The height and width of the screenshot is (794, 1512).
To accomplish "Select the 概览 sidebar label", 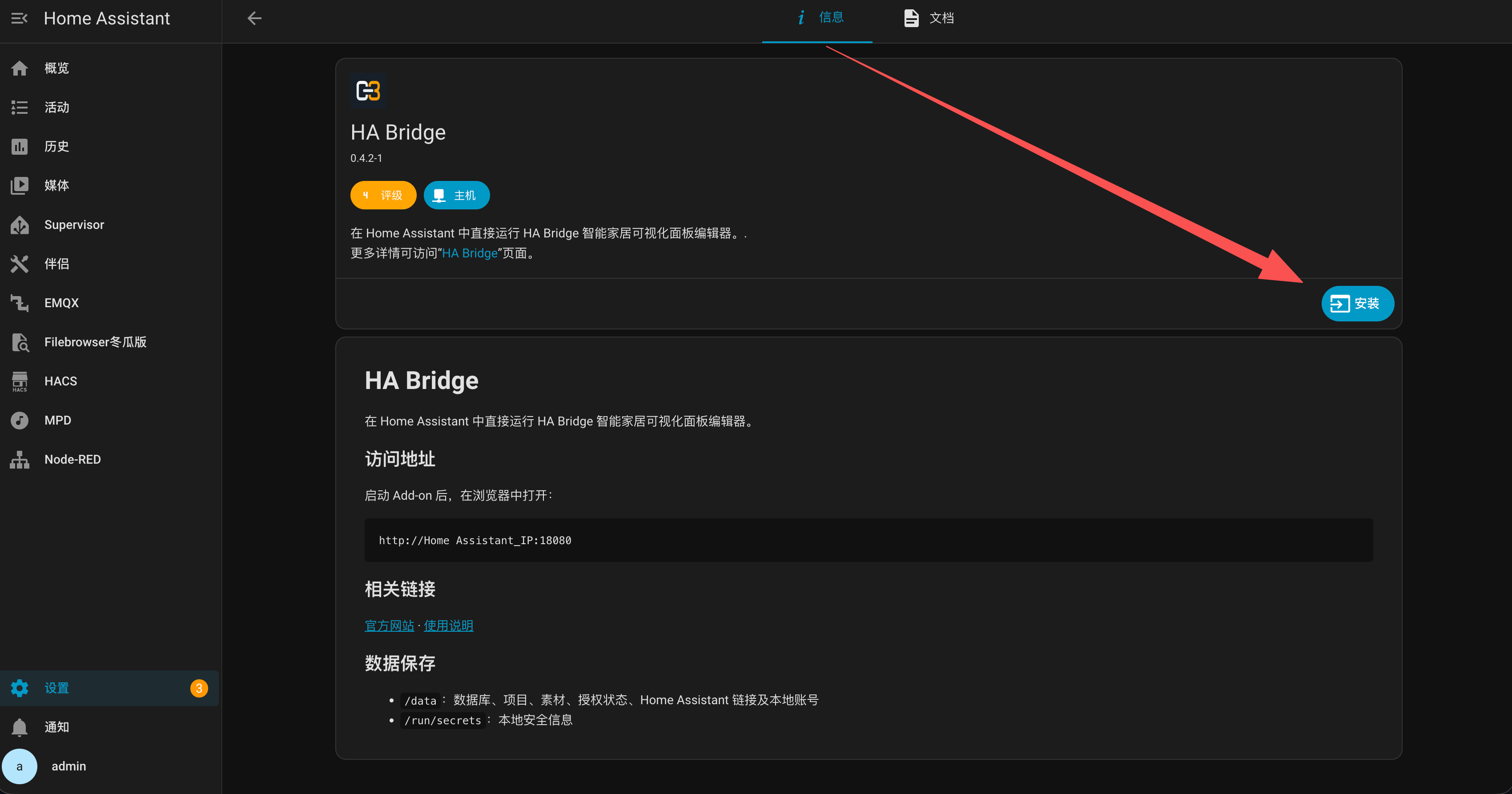I will [57, 68].
